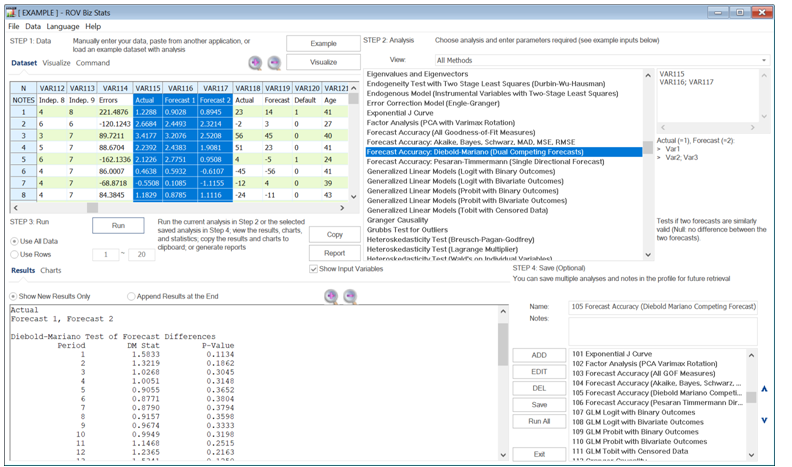
Task: Click the EDIT button
Action: [x=539, y=372]
